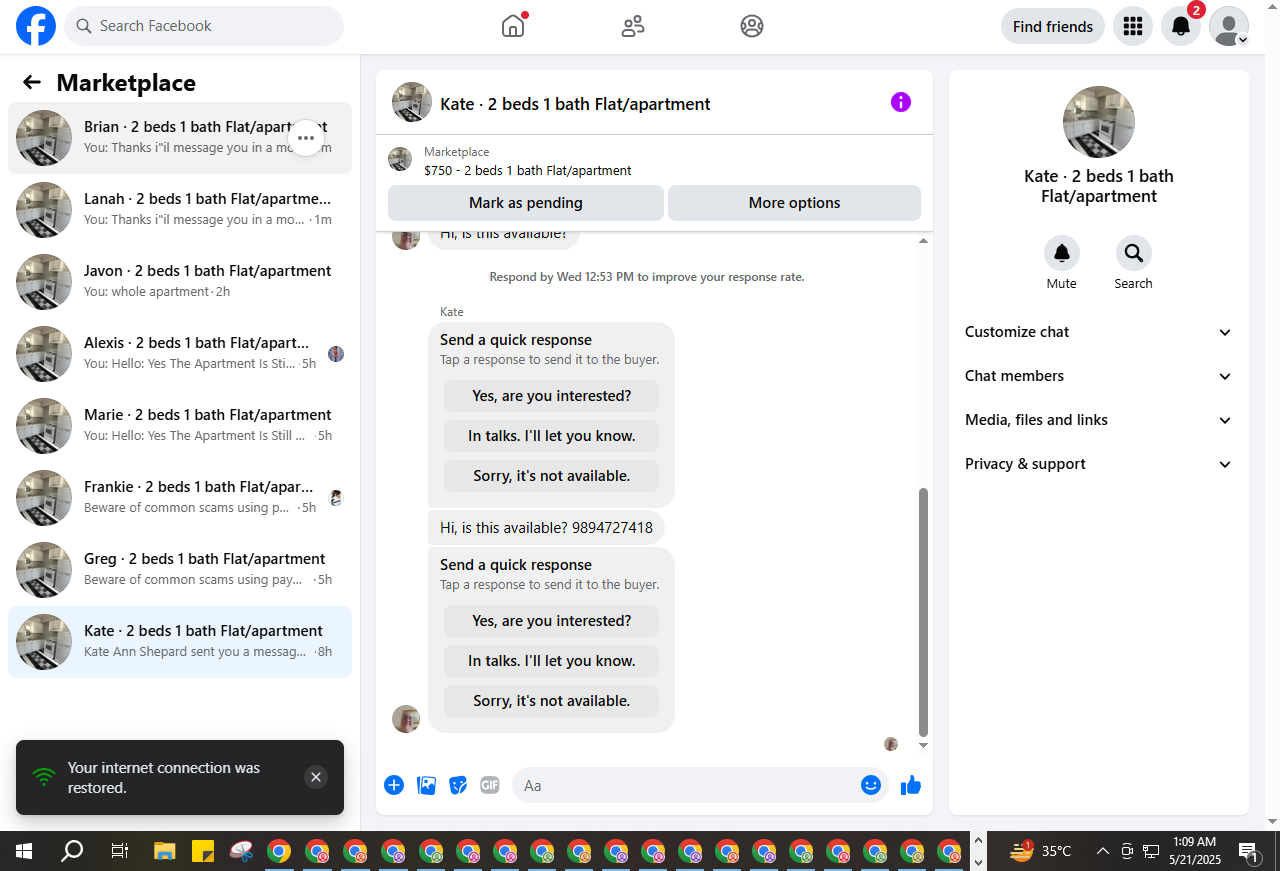1280x871 pixels.
Task: Attach a photo to the message
Action: pos(427,785)
